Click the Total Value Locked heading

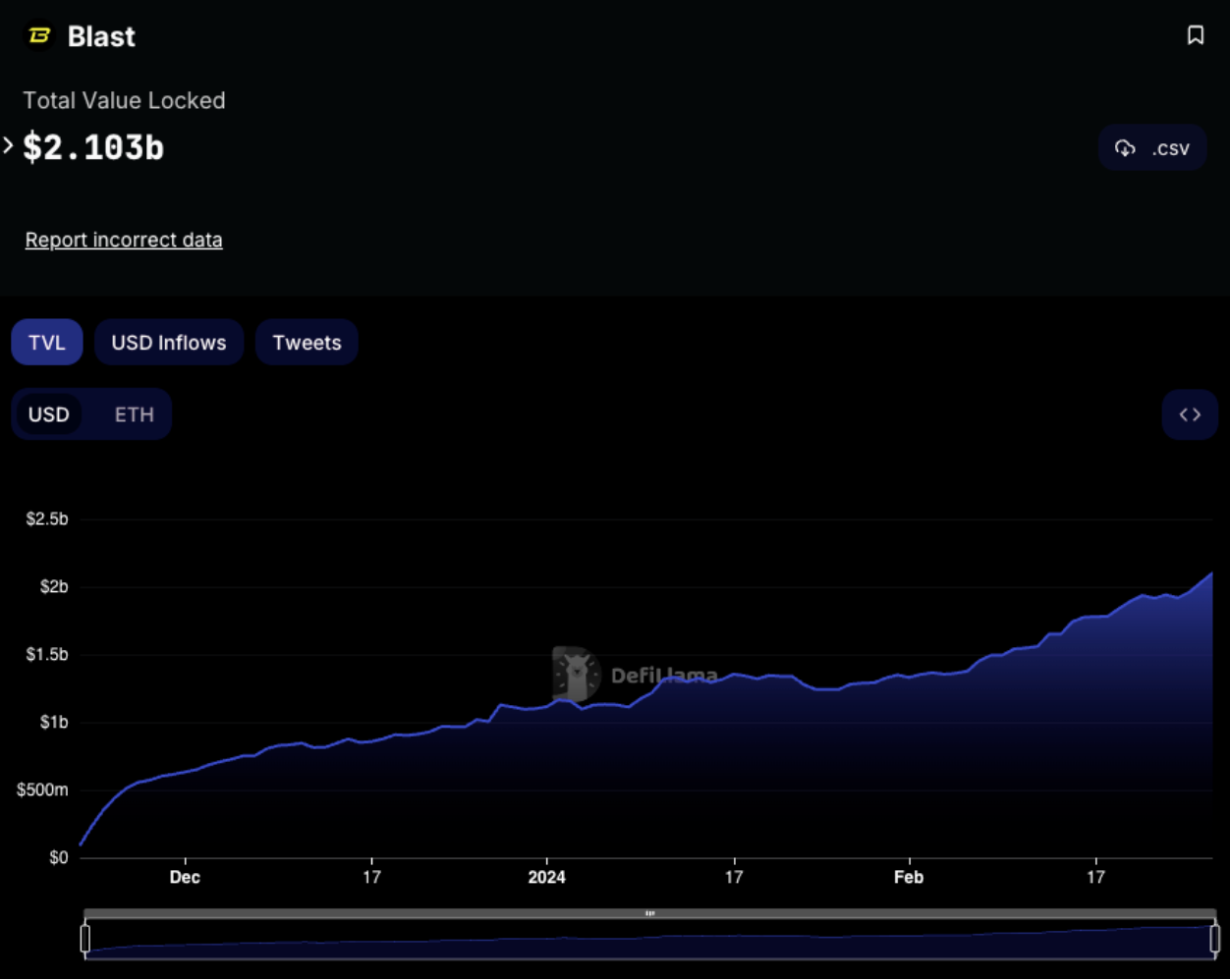pyautogui.click(x=124, y=100)
